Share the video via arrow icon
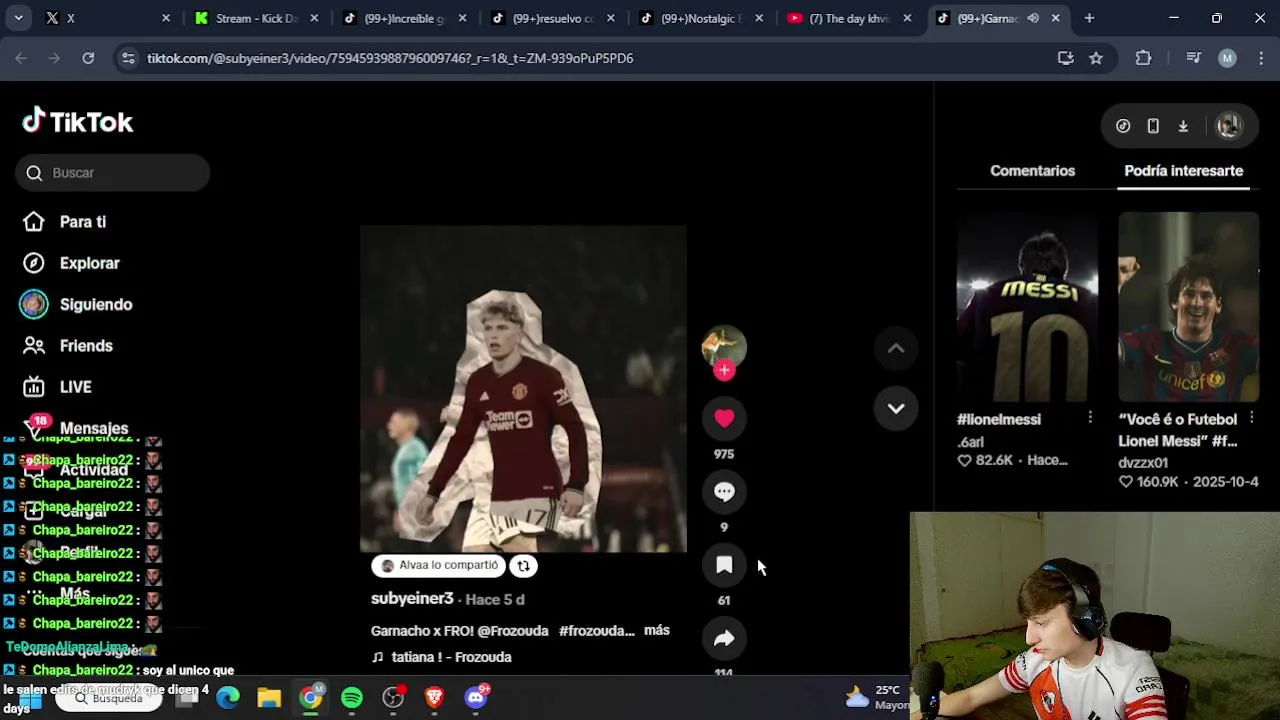The height and width of the screenshot is (720, 1280). coord(724,638)
